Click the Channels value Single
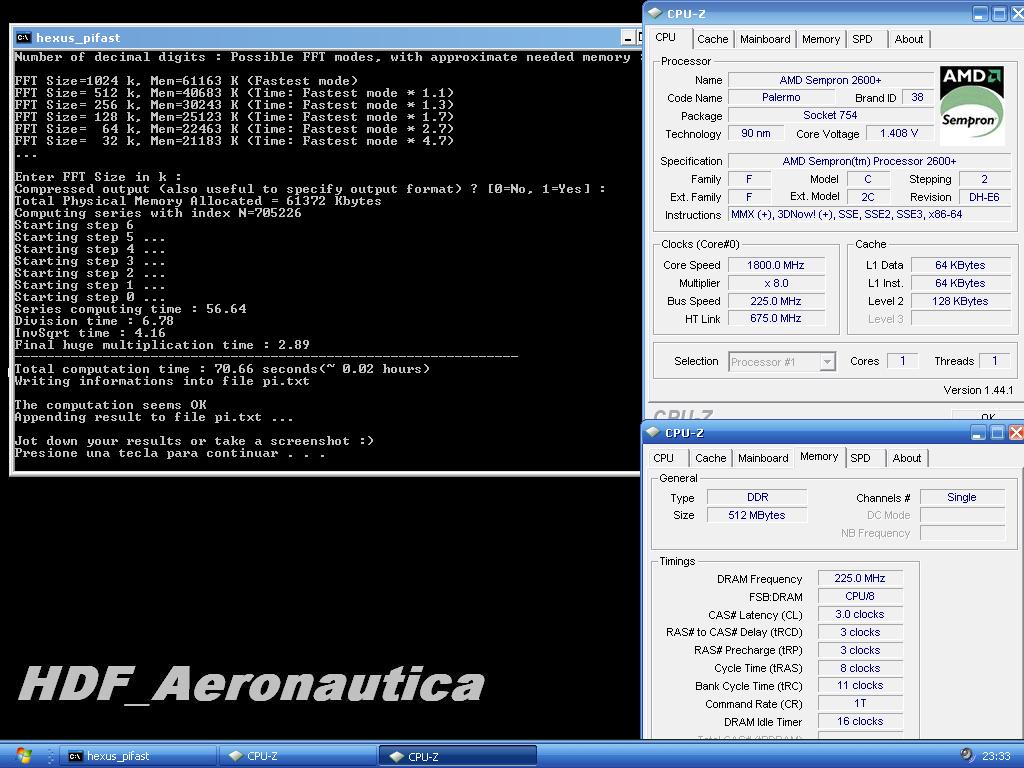 [962, 498]
